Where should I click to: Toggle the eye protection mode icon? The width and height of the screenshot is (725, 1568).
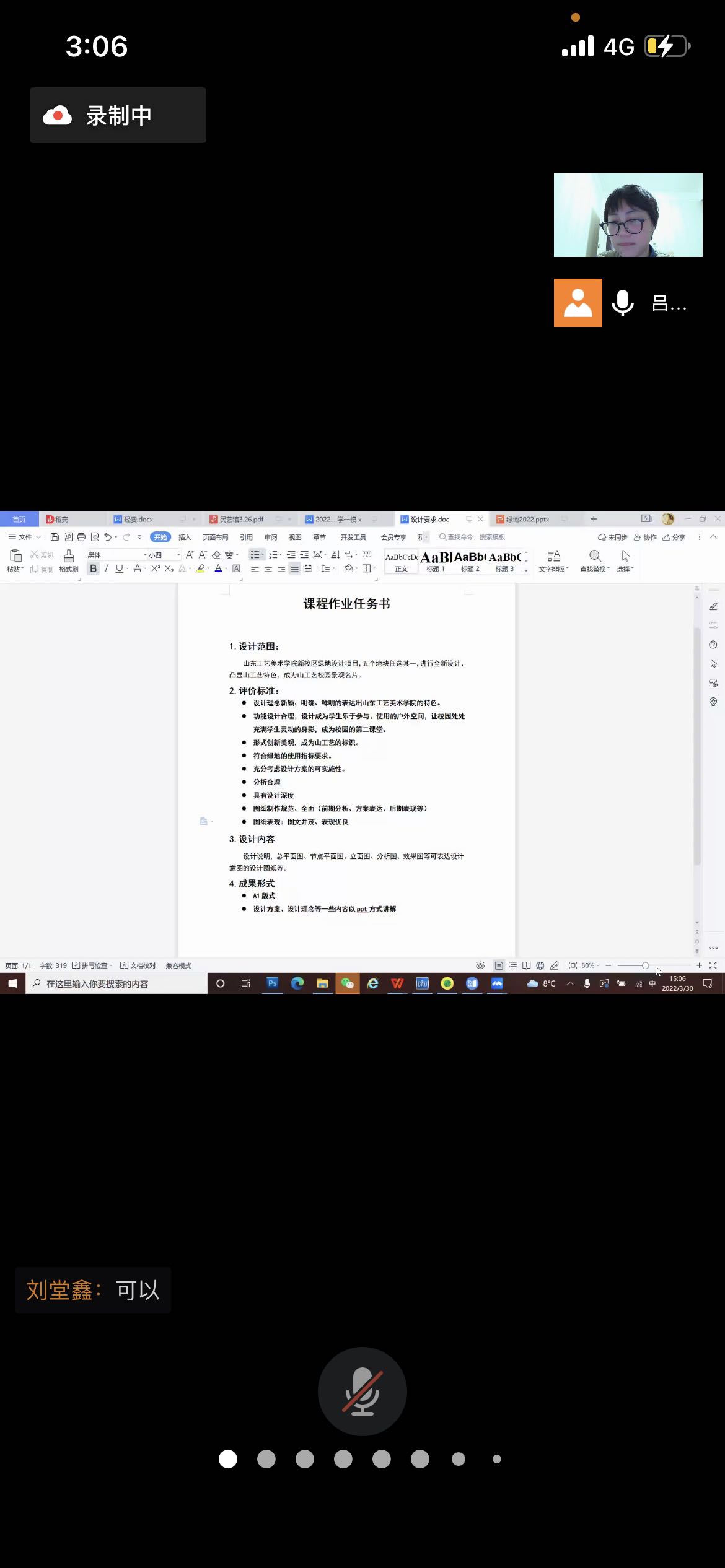(480, 965)
